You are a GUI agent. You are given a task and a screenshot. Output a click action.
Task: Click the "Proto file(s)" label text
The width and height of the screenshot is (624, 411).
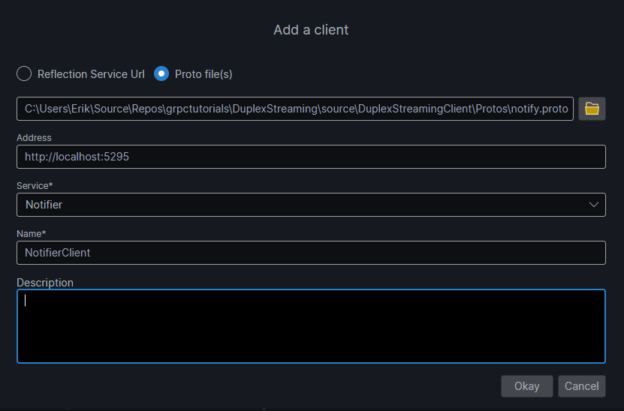coord(205,74)
